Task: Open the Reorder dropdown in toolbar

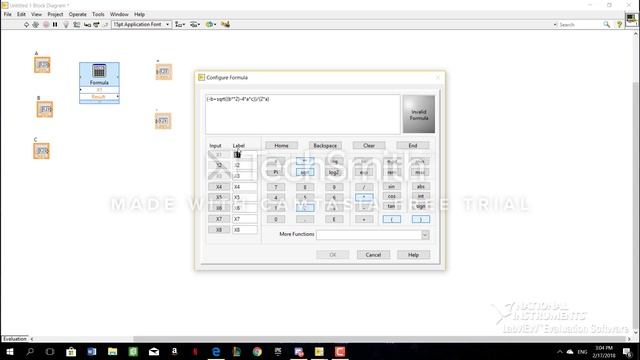Action: (x=211, y=24)
